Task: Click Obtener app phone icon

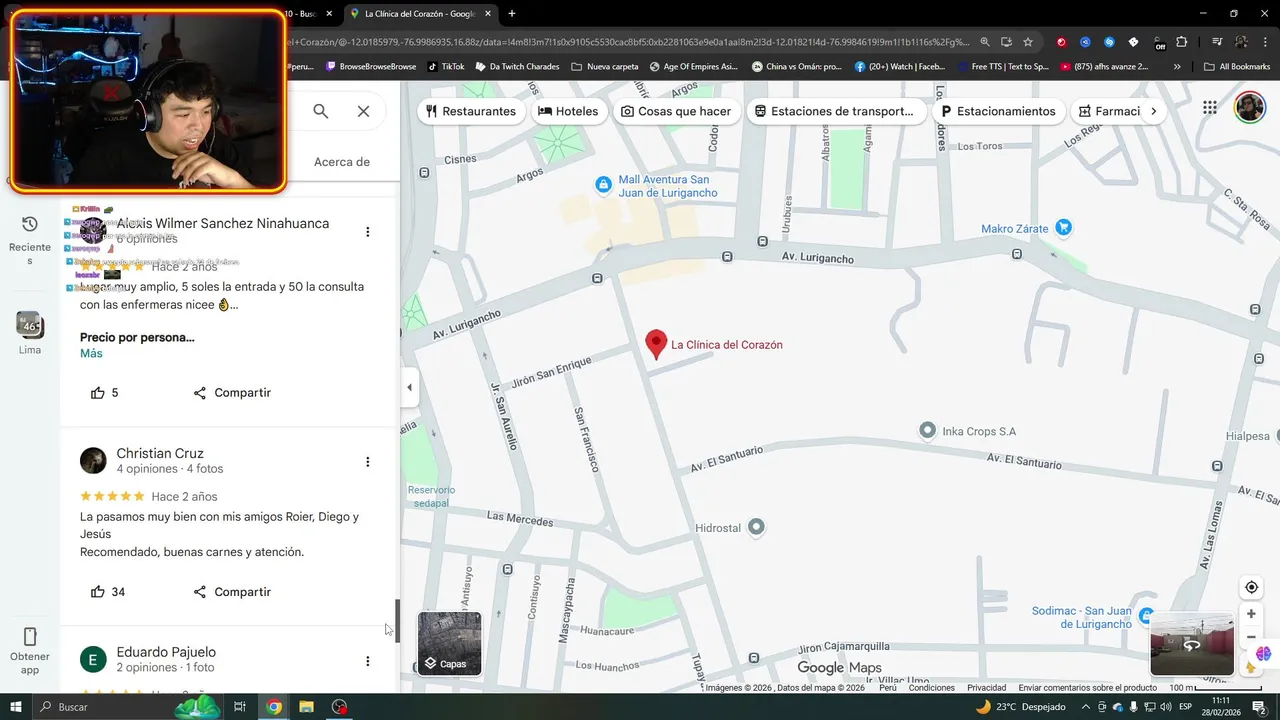Action: pos(30,636)
